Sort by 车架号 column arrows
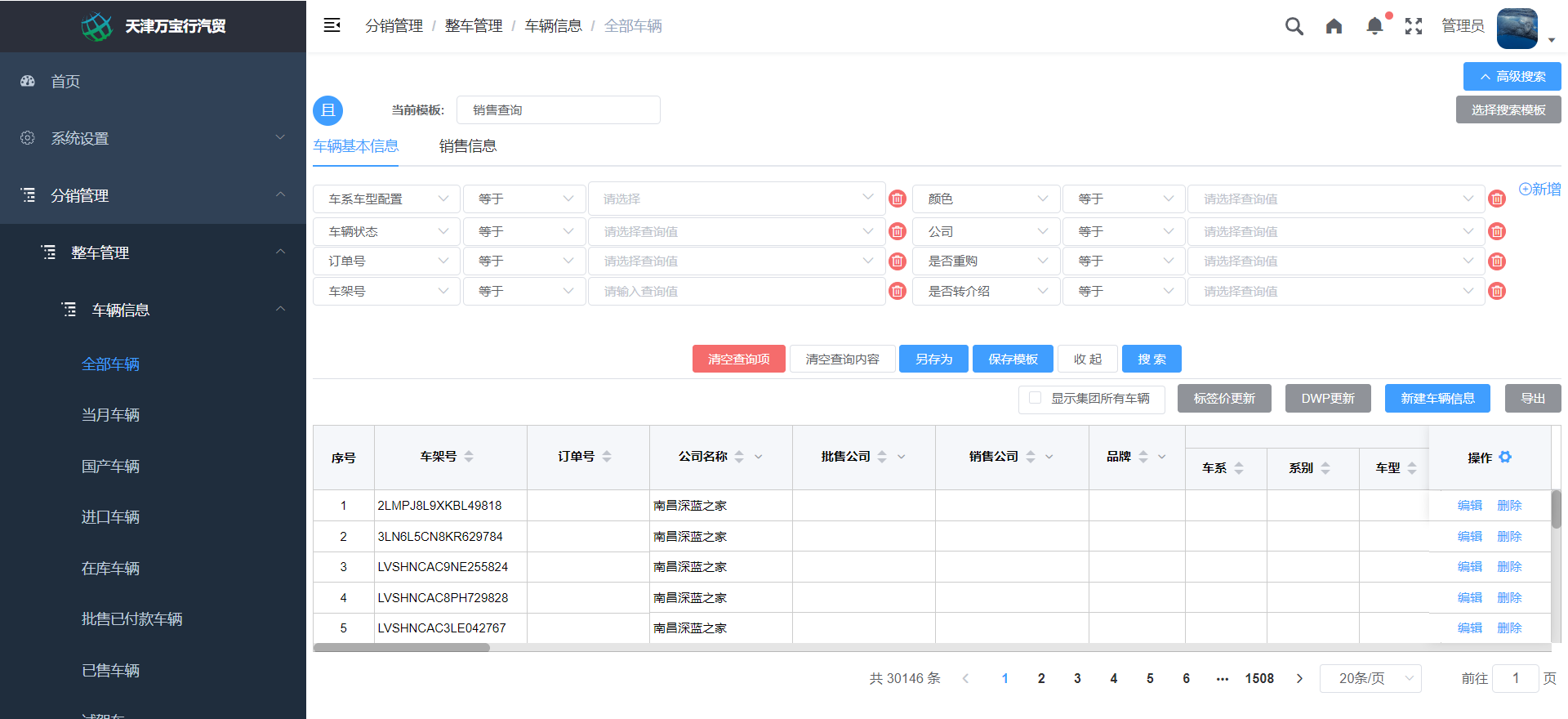Viewport: 1568px width, 719px height. [469, 457]
